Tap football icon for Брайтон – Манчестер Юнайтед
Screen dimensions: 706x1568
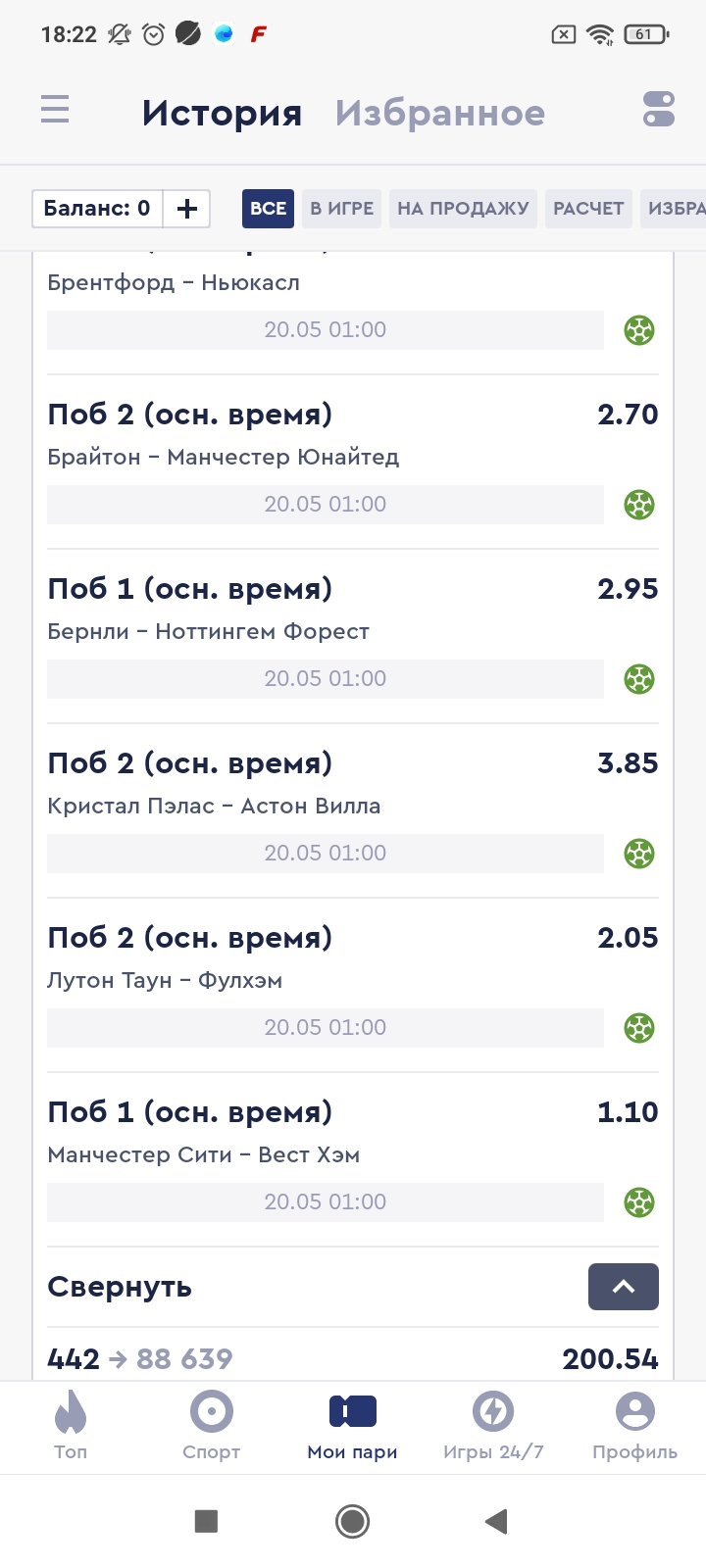coord(639,505)
